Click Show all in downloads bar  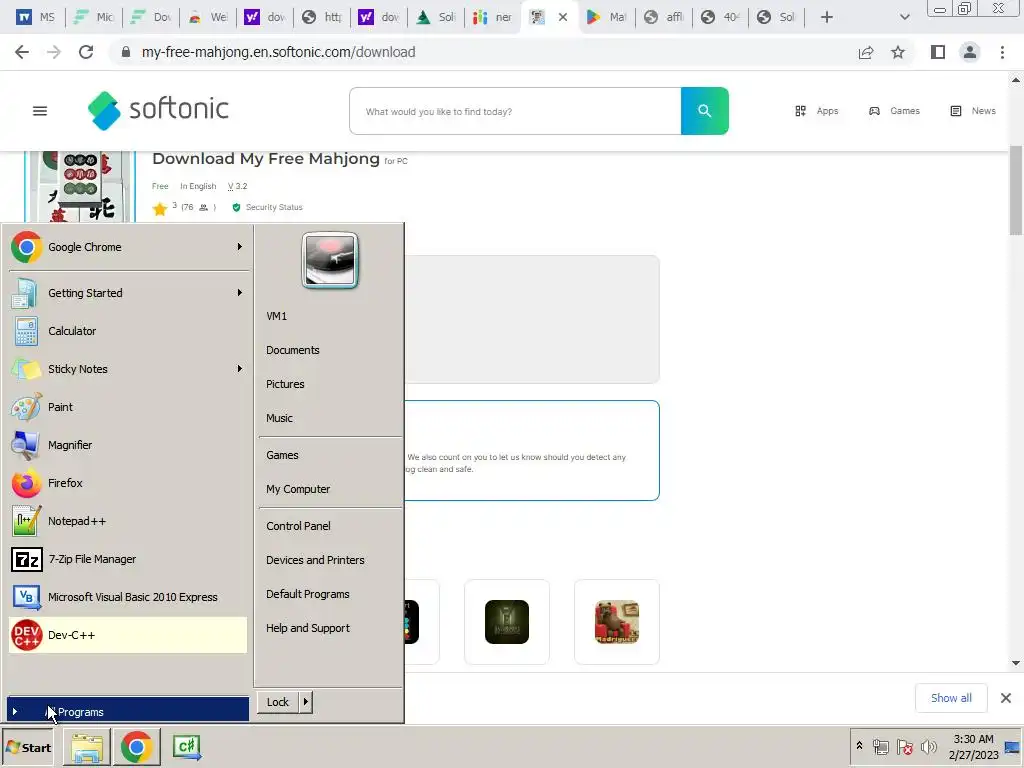tap(951, 698)
